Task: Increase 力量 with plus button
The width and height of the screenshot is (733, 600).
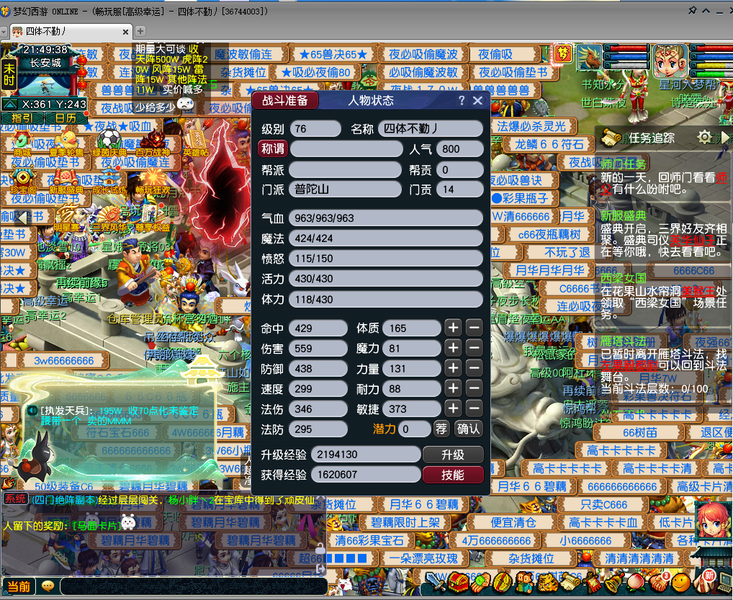Action: point(453,368)
